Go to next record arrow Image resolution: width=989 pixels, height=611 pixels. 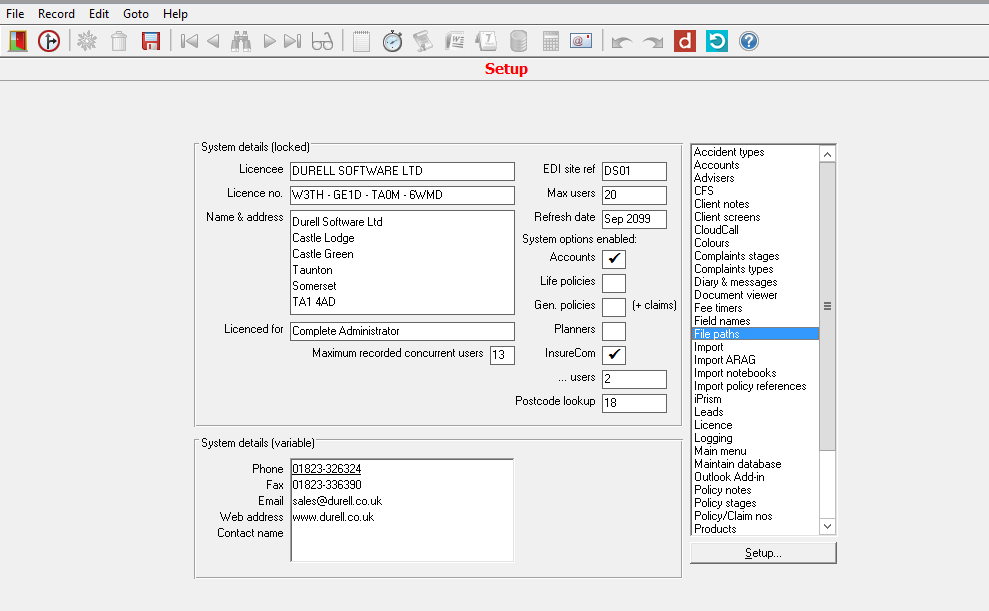pyautogui.click(x=269, y=42)
